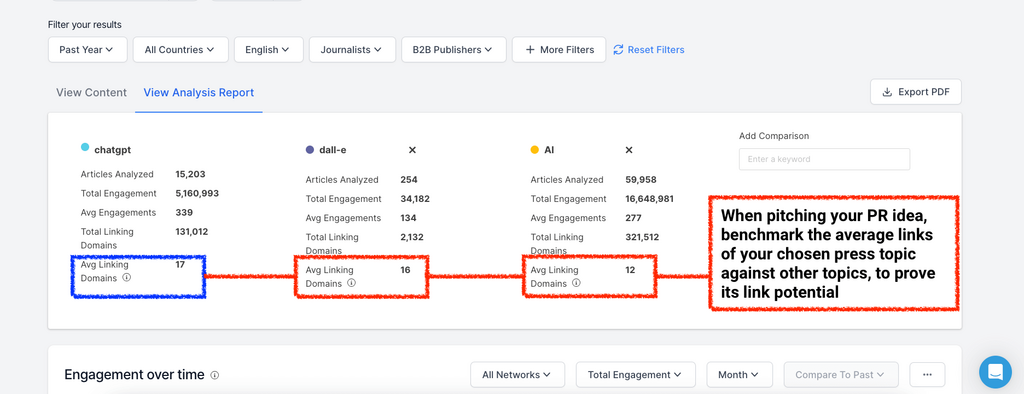Remove the AI comparison keyword
The height and width of the screenshot is (394, 1024).
tap(629, 150)
